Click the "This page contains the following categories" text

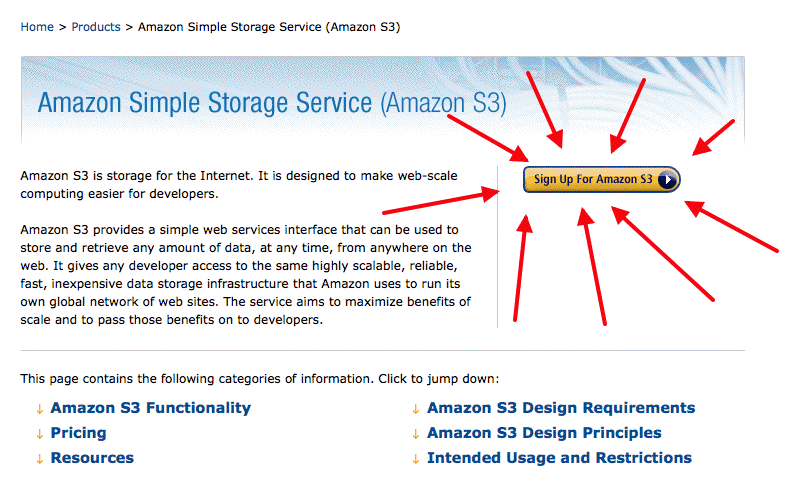259,379
